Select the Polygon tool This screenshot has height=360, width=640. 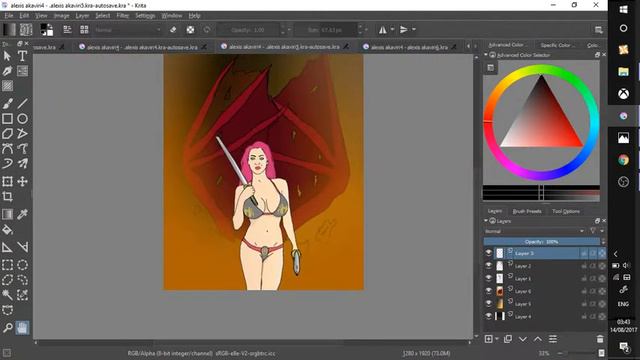(7, 134)
